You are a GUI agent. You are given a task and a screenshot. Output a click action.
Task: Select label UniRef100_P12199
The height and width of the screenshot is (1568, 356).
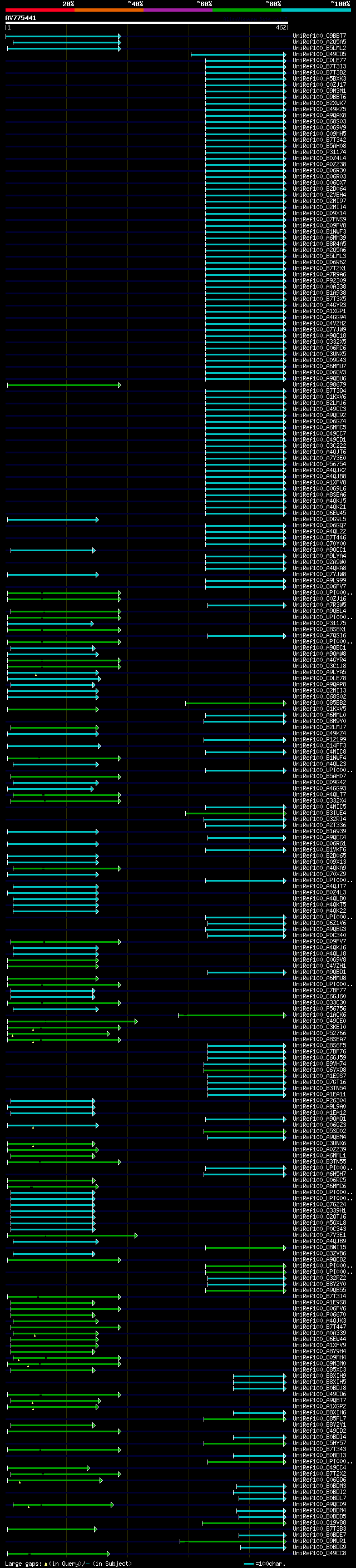[319, 740]
